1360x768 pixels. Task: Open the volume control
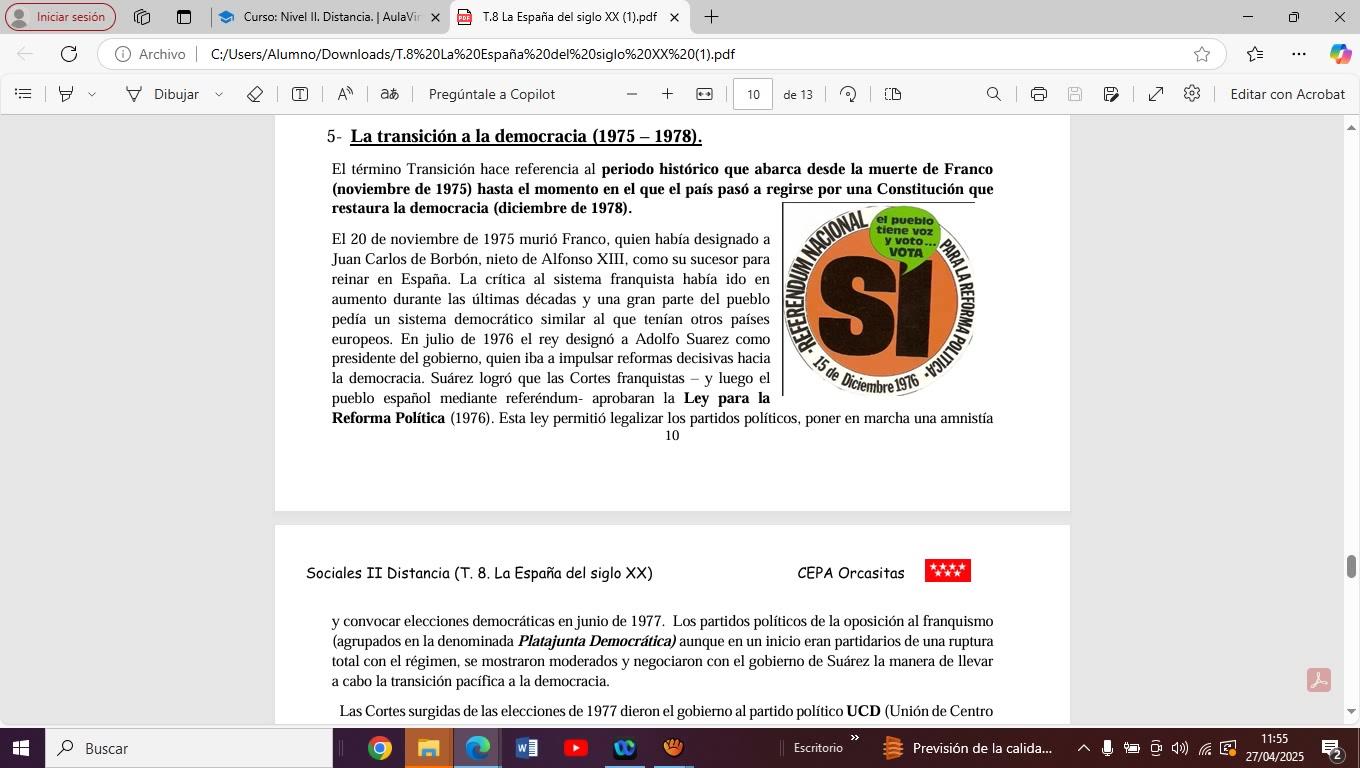pos(1180,748)
